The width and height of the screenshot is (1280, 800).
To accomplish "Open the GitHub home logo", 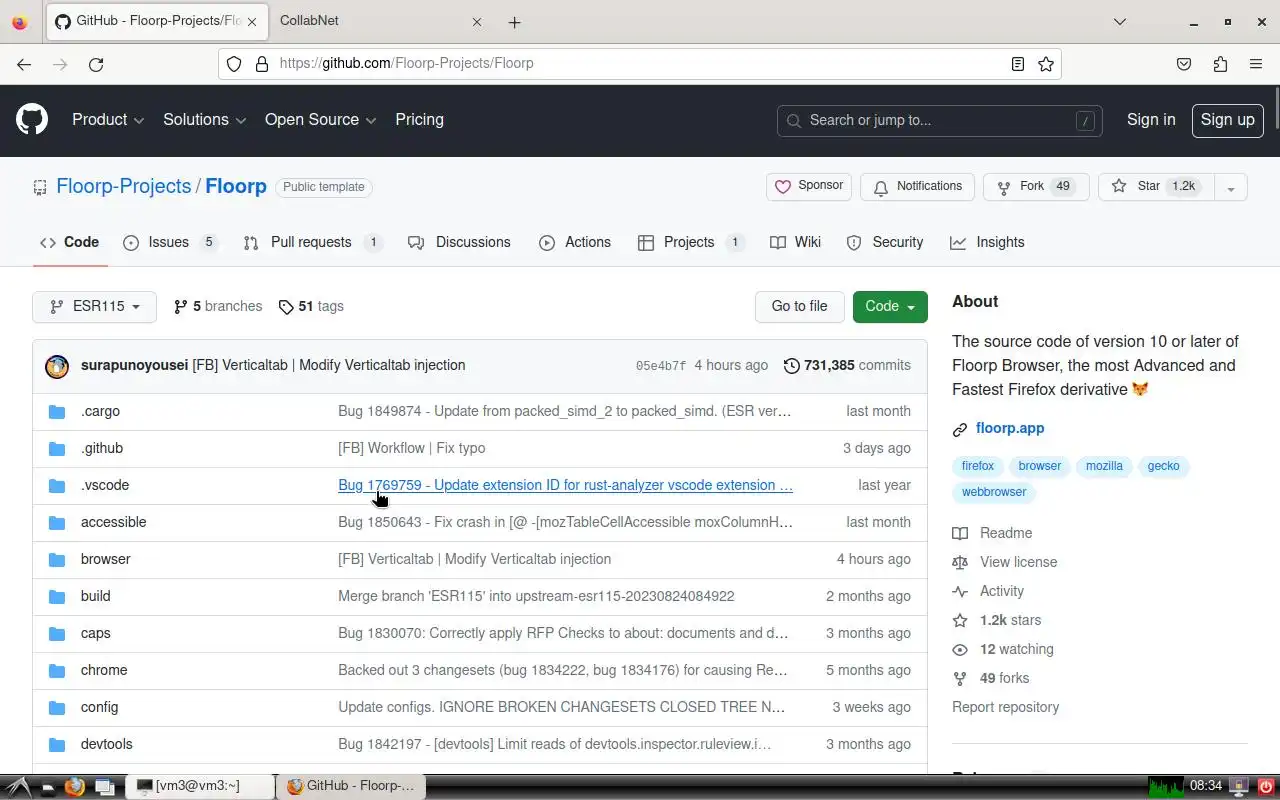I will (32, 120).
